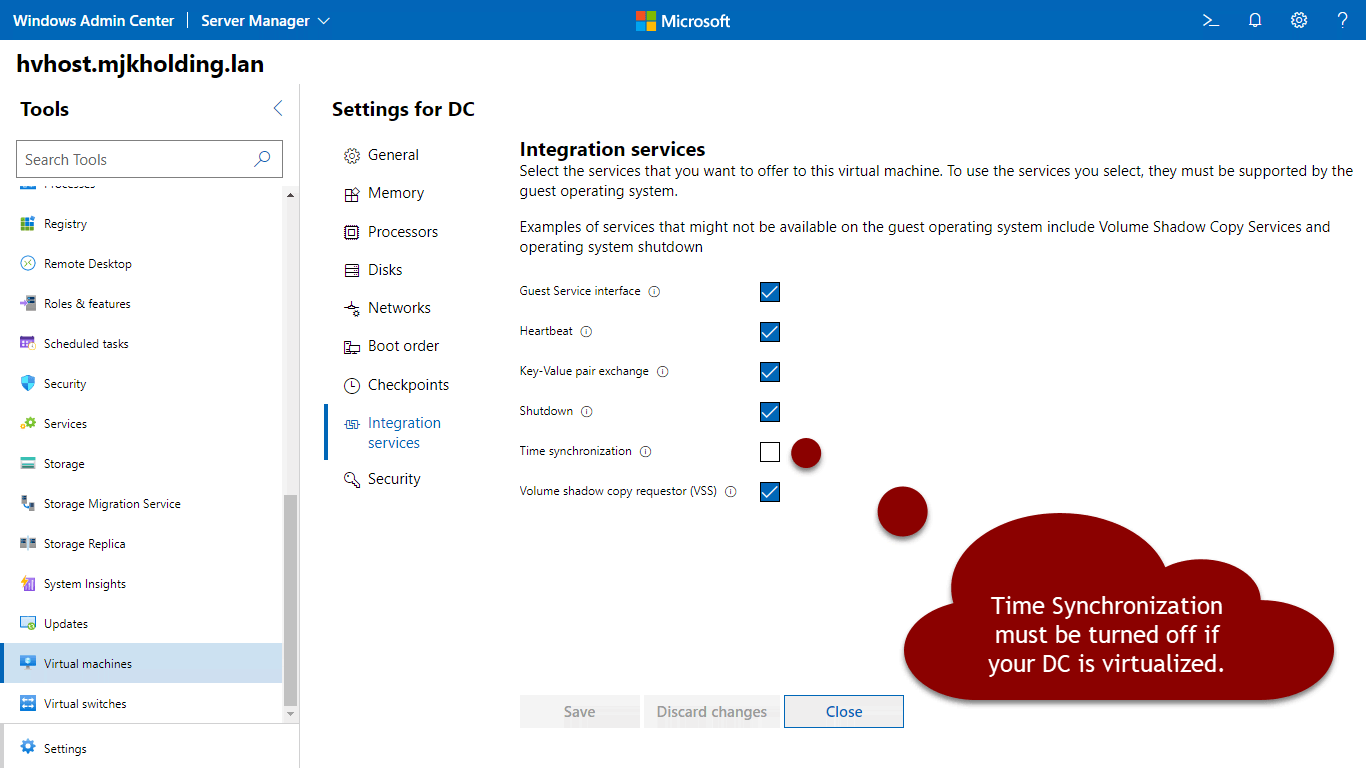
Task: Show info for Time synchronization
Action: coord(645,452)
